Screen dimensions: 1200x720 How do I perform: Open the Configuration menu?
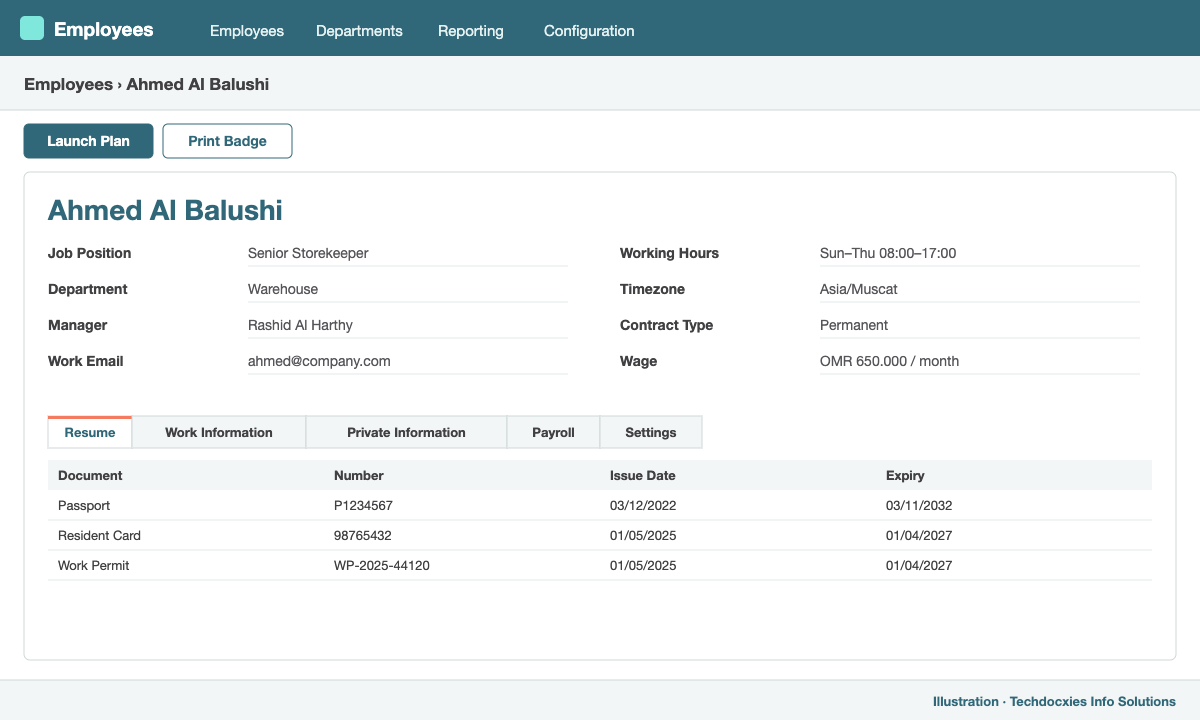589,31
